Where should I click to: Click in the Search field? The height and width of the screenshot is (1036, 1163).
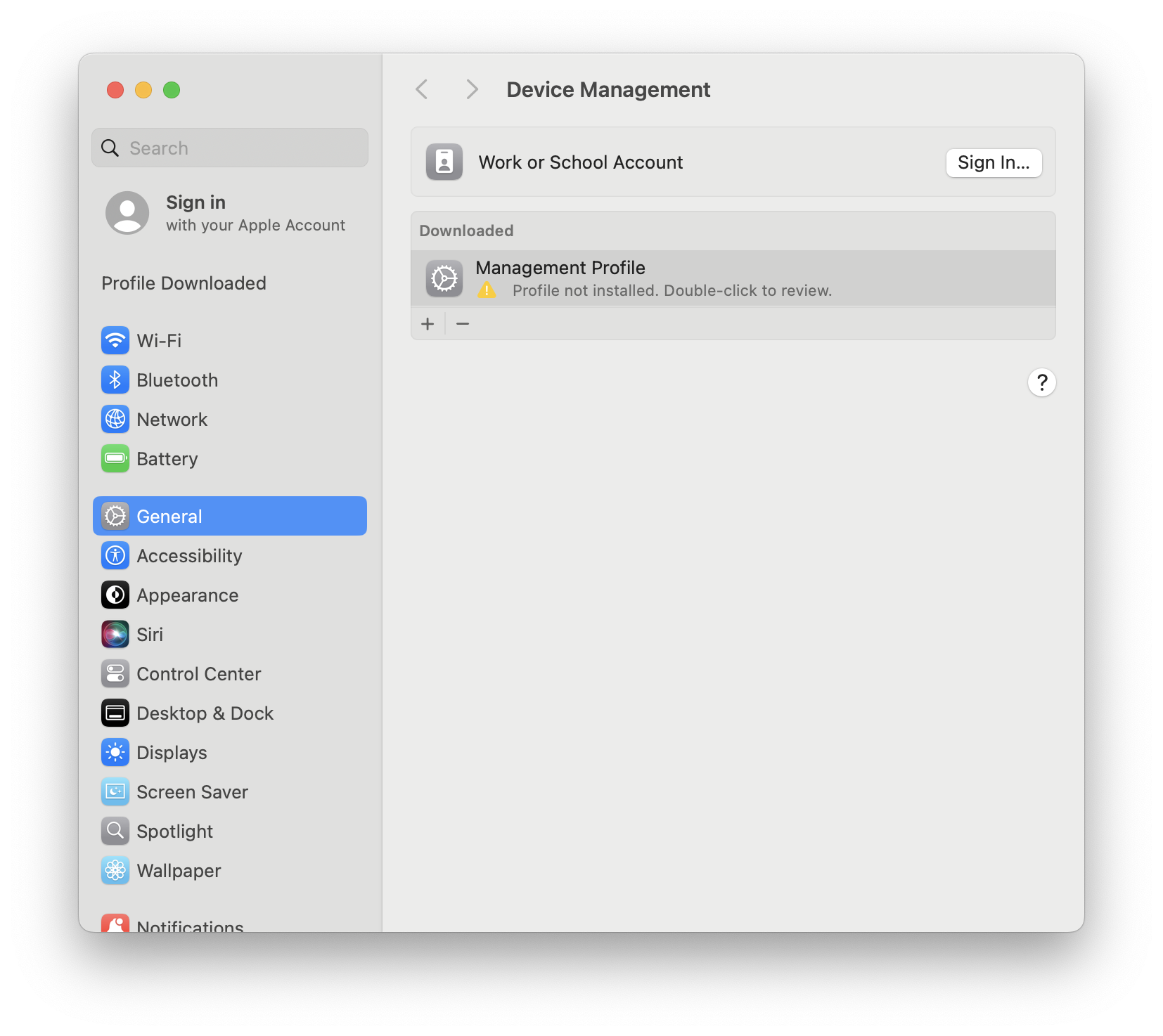coord(239,148)
